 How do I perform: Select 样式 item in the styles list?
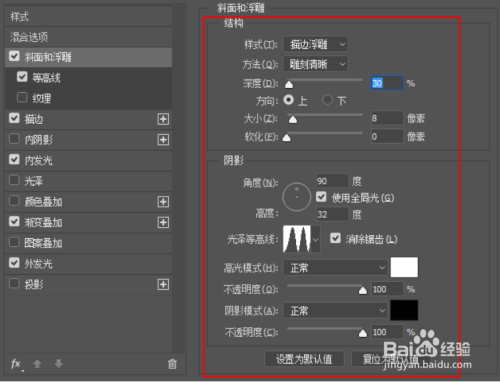(x=88, y=16)
